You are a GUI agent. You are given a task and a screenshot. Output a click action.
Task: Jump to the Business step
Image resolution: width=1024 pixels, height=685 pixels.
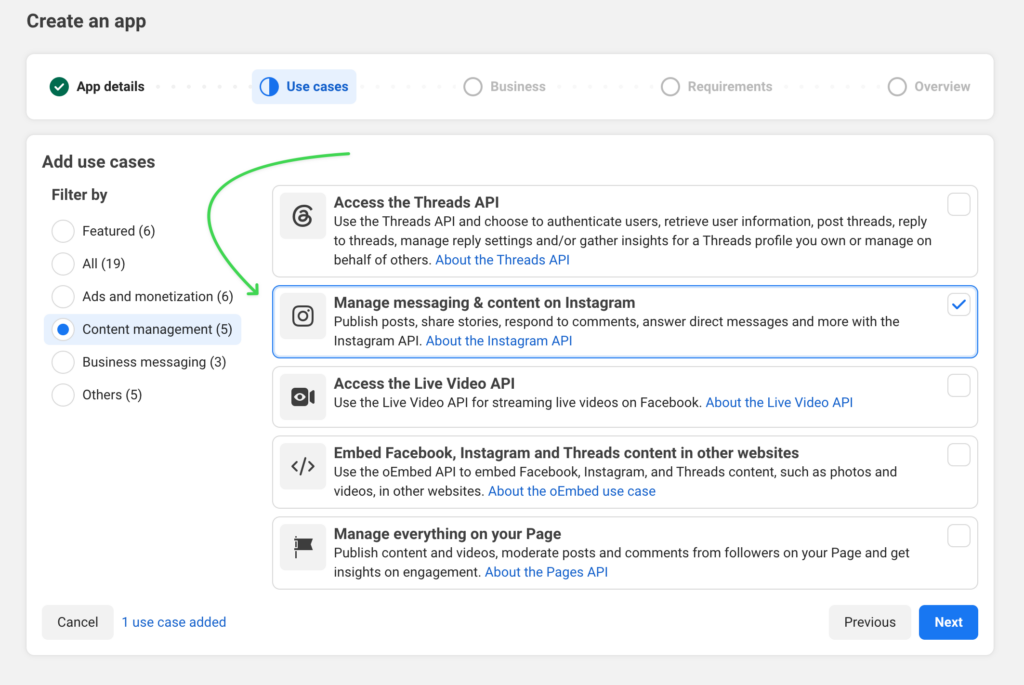(x=504, y=86)
